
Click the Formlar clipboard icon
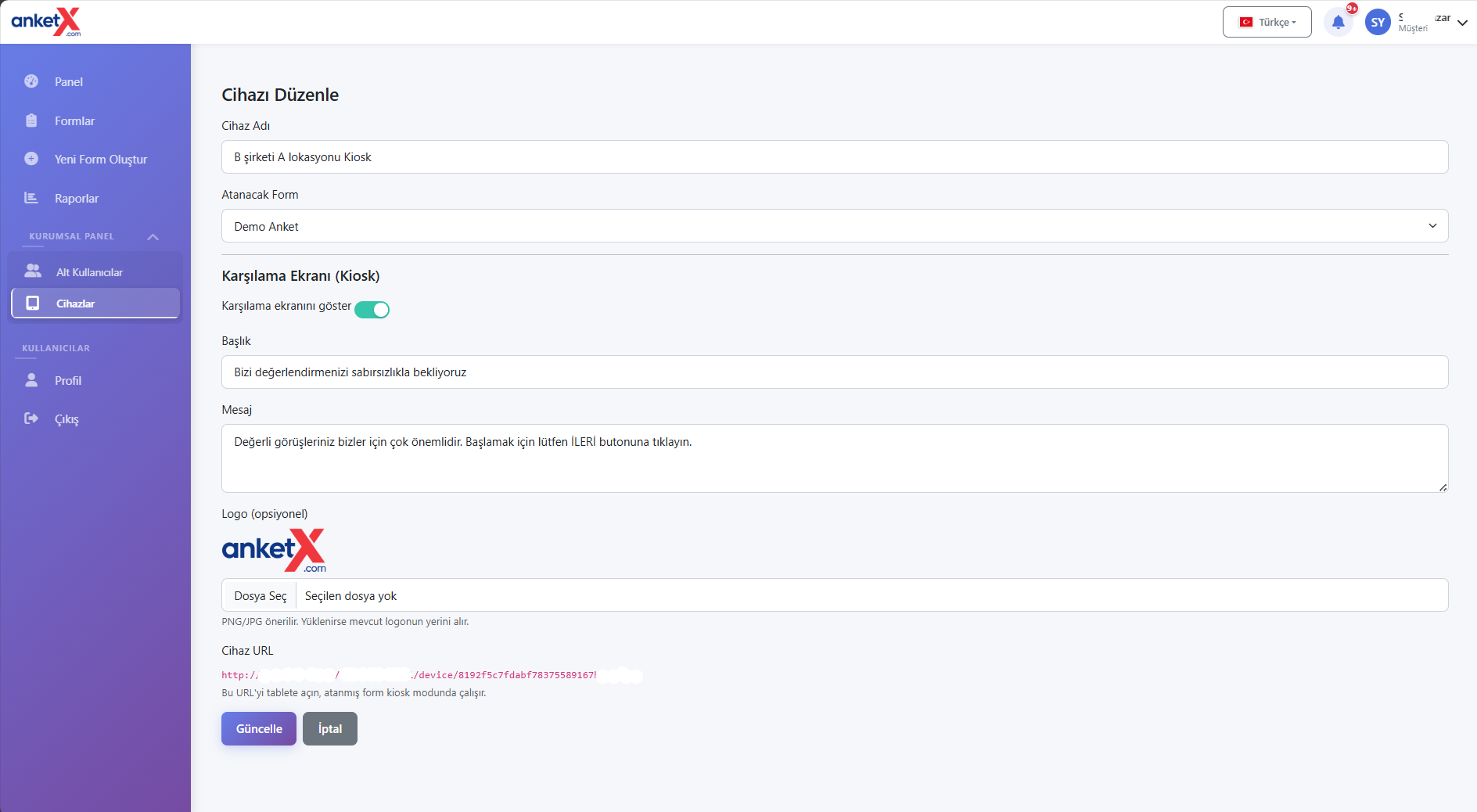[31, 120]
